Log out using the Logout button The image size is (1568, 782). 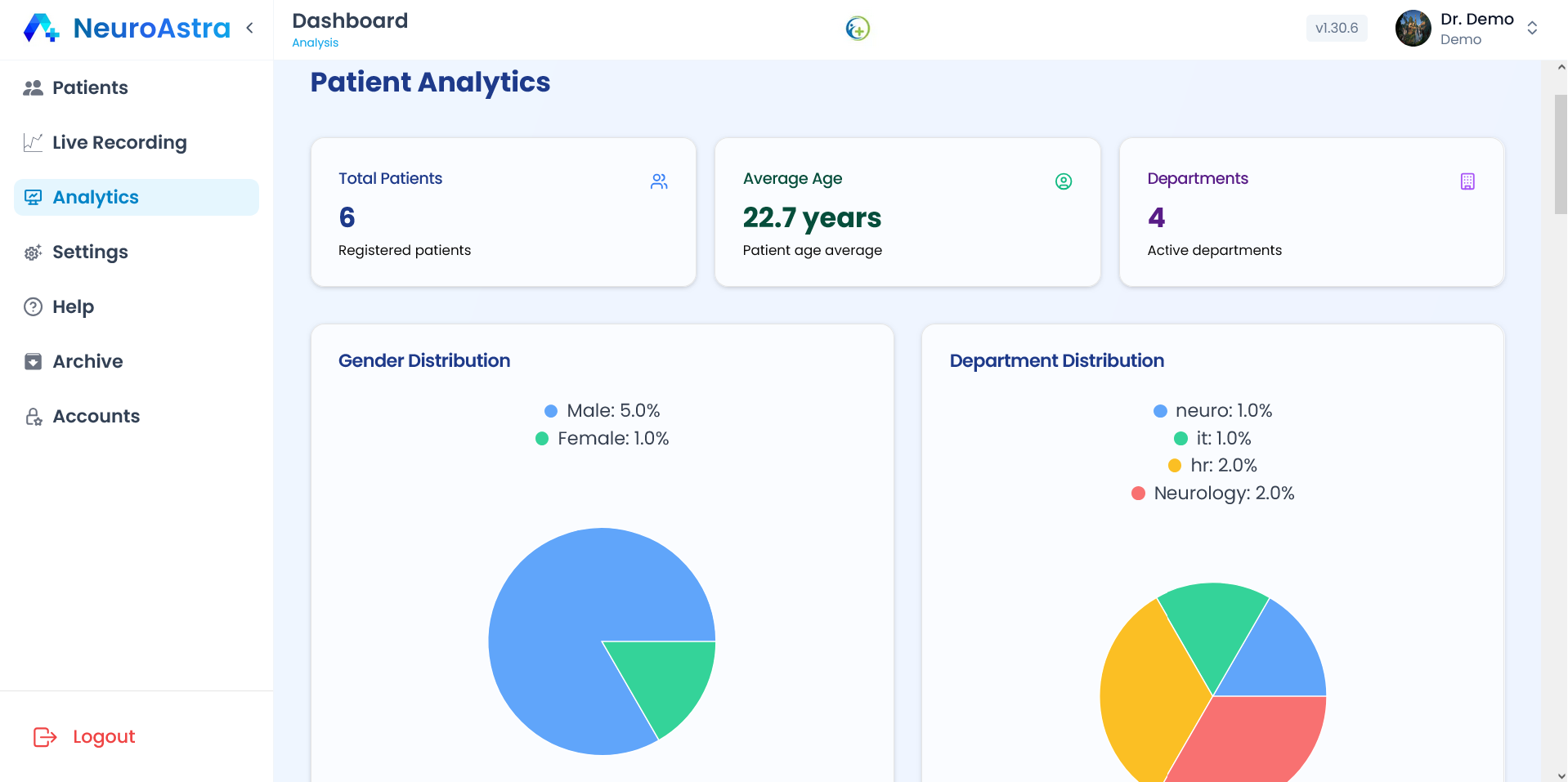pyautogui.click(x=85, y=737)
